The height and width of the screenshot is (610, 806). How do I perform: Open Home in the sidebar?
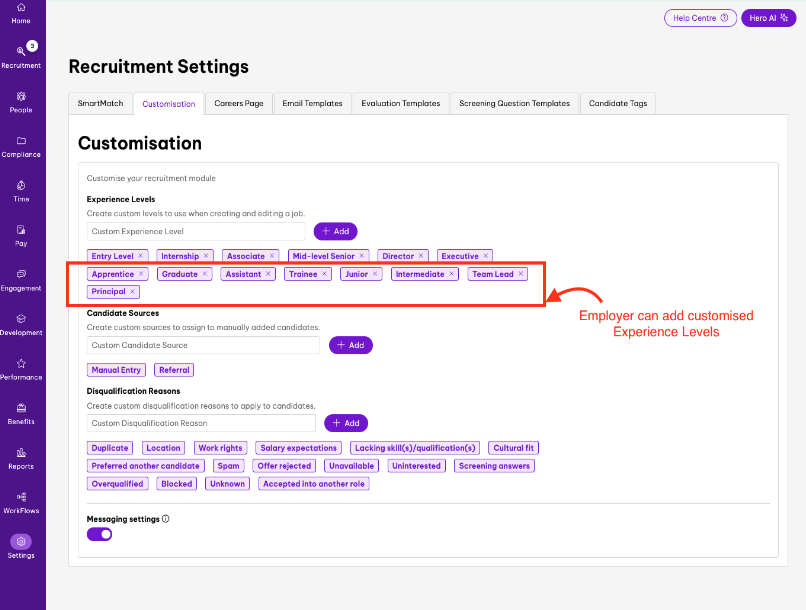21,13
